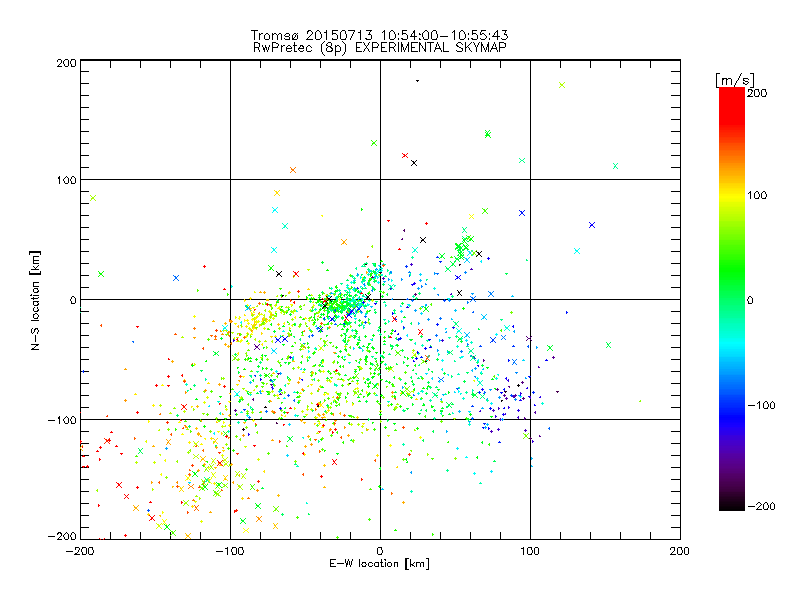800x600 pixels.
Task: Click the colorbar tick label '-200'
Action: [761, 506]
